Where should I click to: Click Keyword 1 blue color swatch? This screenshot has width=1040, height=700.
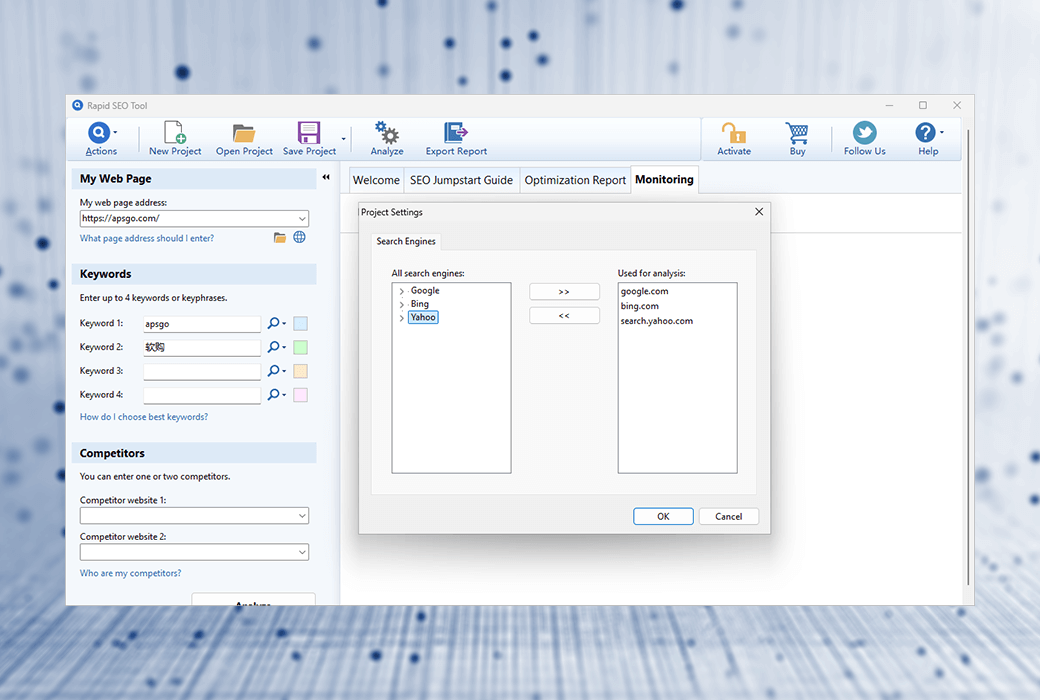[300, 323]
